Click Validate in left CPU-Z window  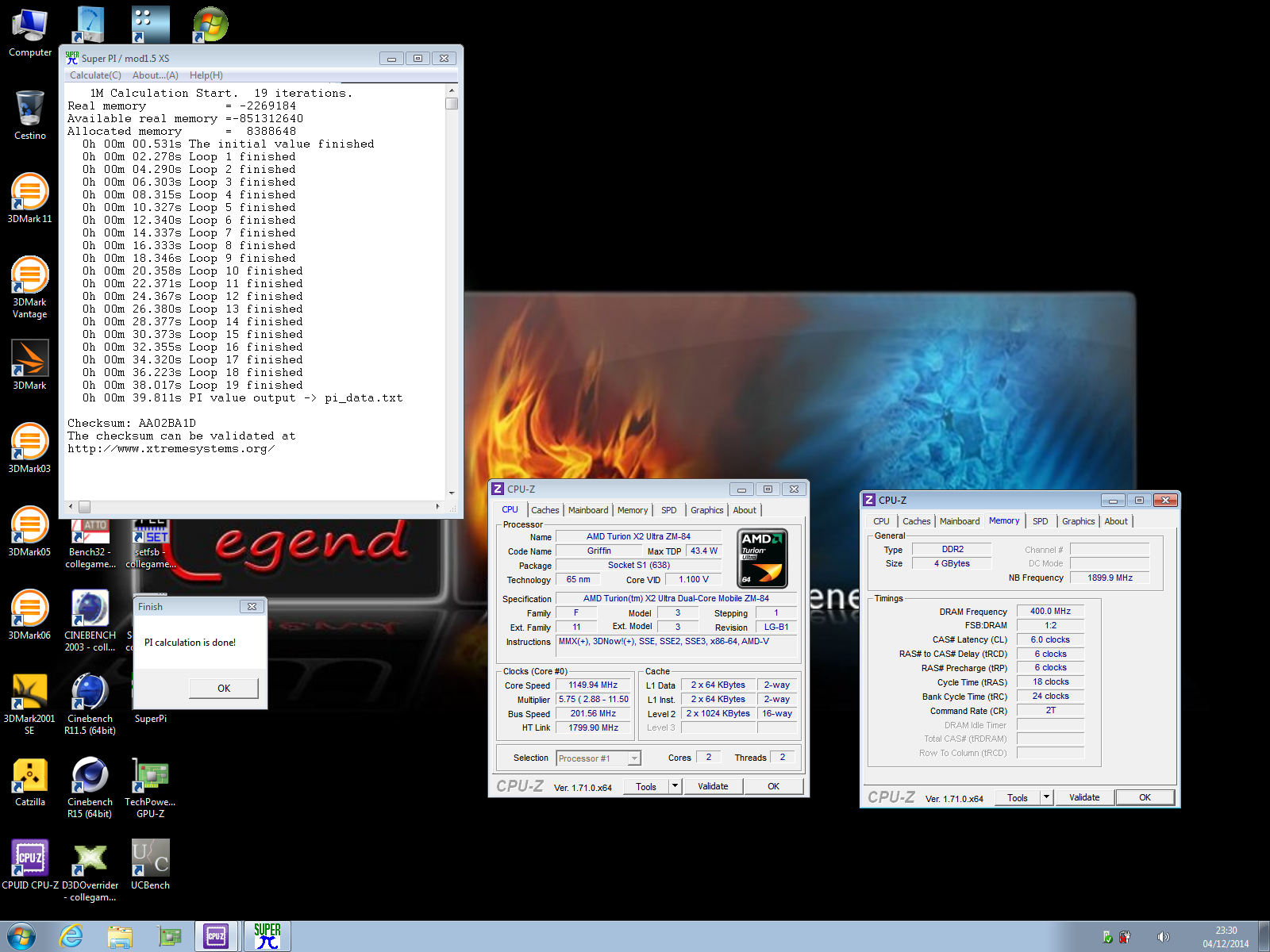(713, 786)
